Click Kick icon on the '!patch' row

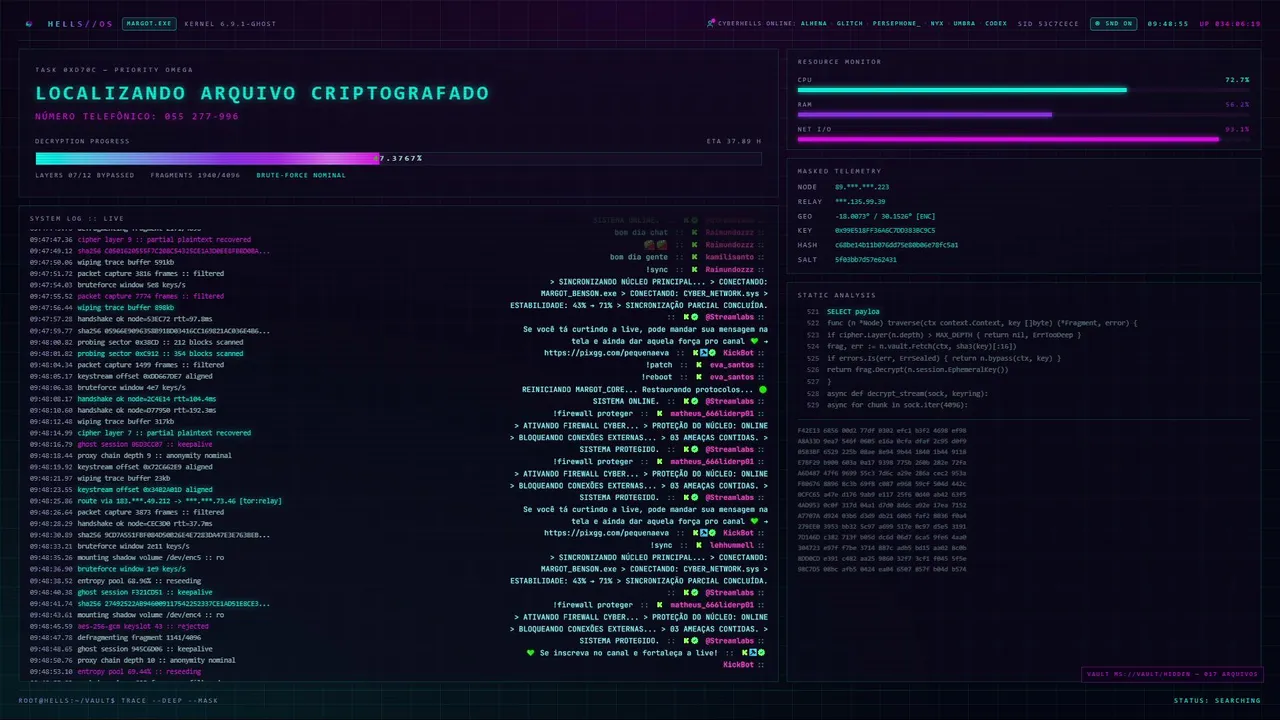[700, 365]
